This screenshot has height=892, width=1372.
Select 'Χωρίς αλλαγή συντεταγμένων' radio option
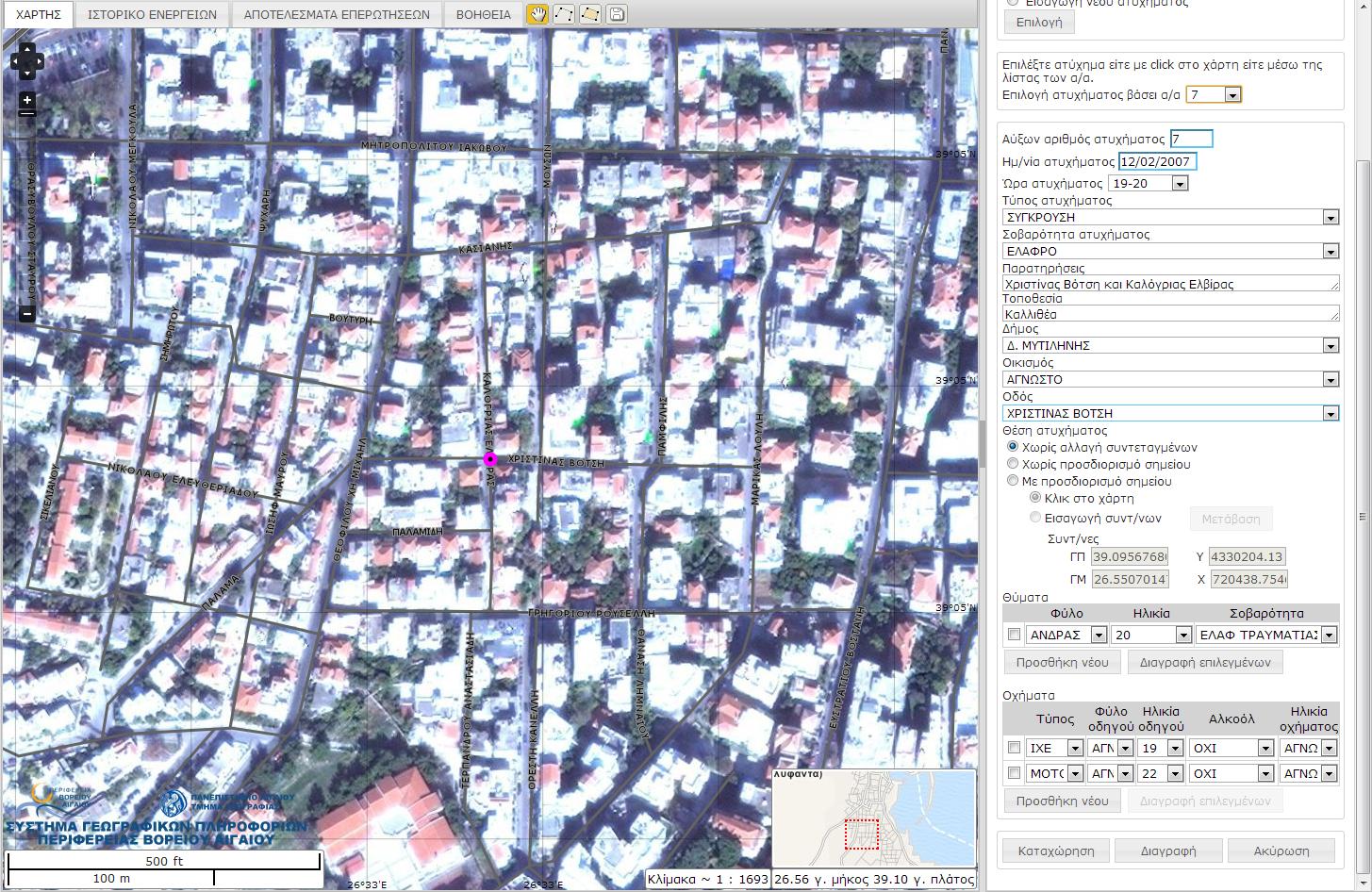point(1014,447)
